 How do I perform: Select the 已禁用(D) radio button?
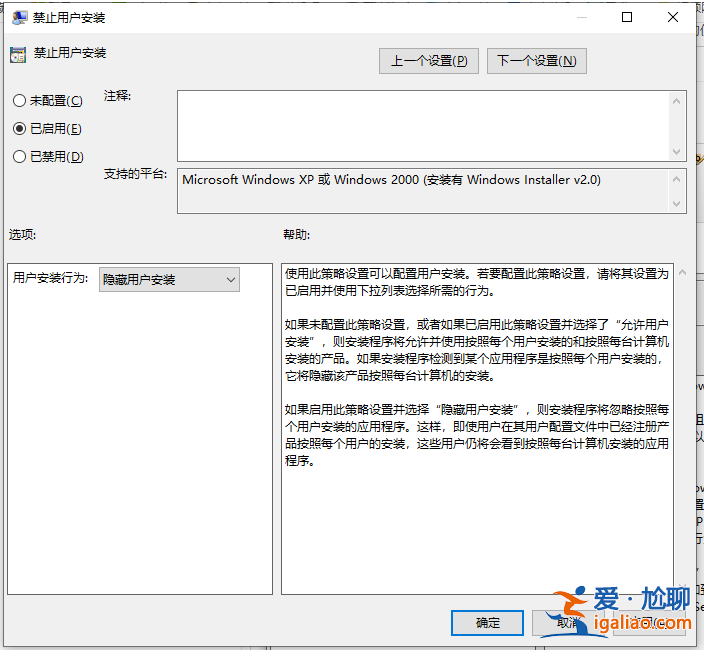[x=48, y=157]
